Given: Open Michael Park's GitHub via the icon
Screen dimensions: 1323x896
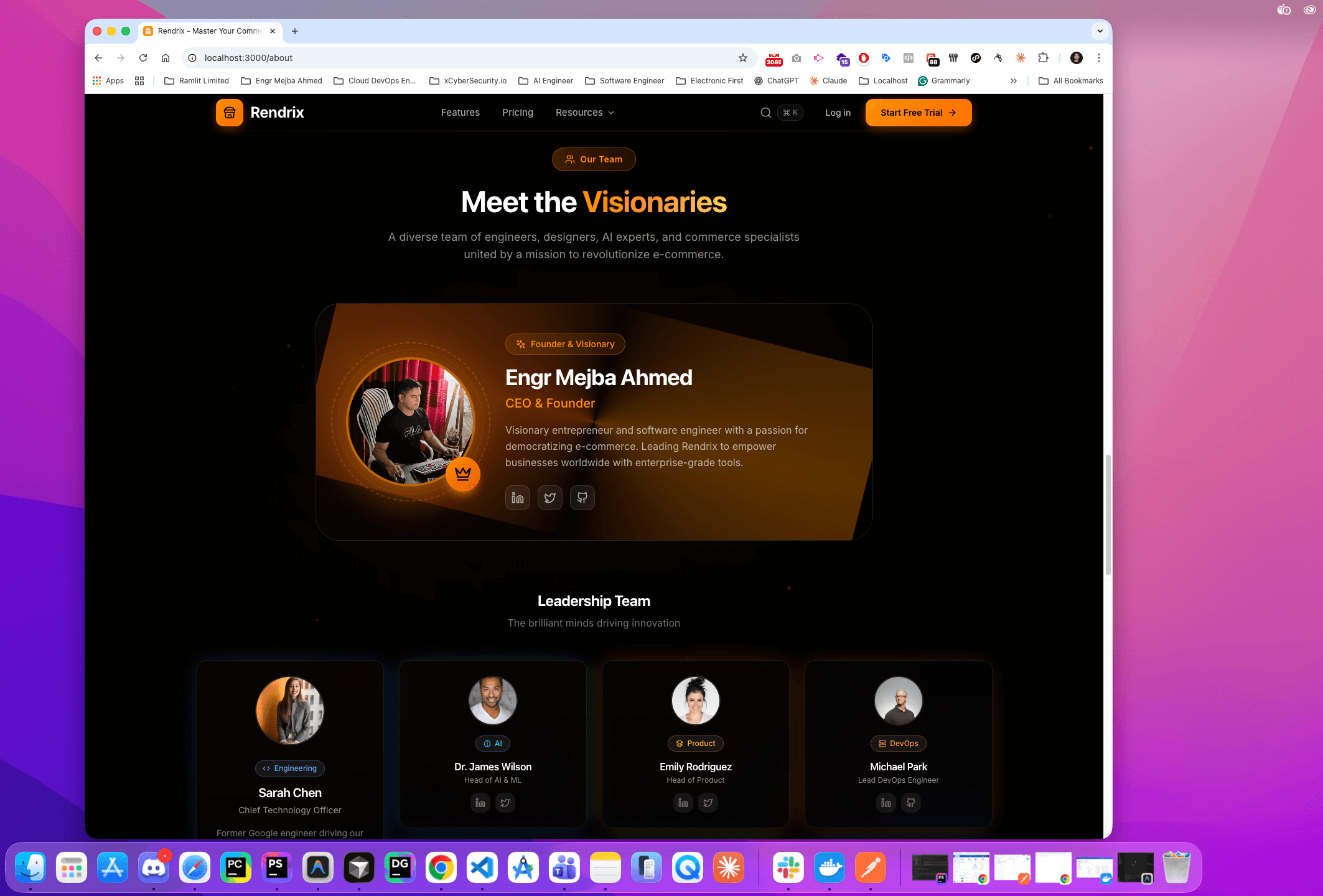Looking at the screenshot, I should tap(911, 803).
